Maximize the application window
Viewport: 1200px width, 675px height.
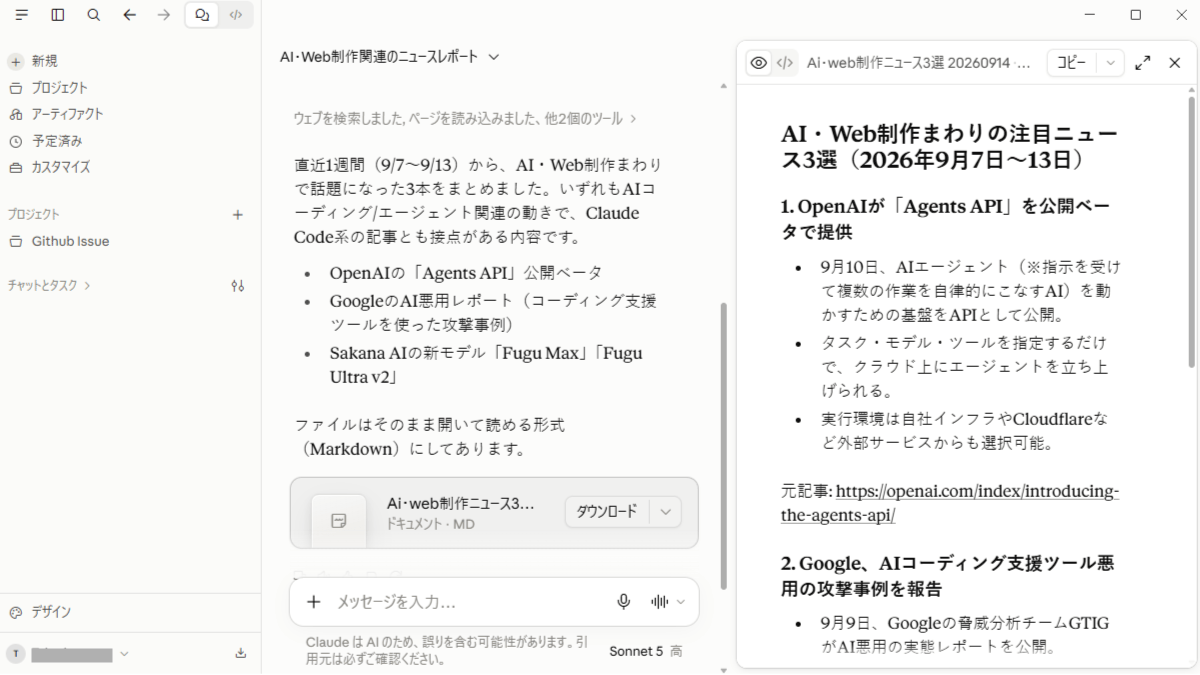click(x=1135, y=15)
